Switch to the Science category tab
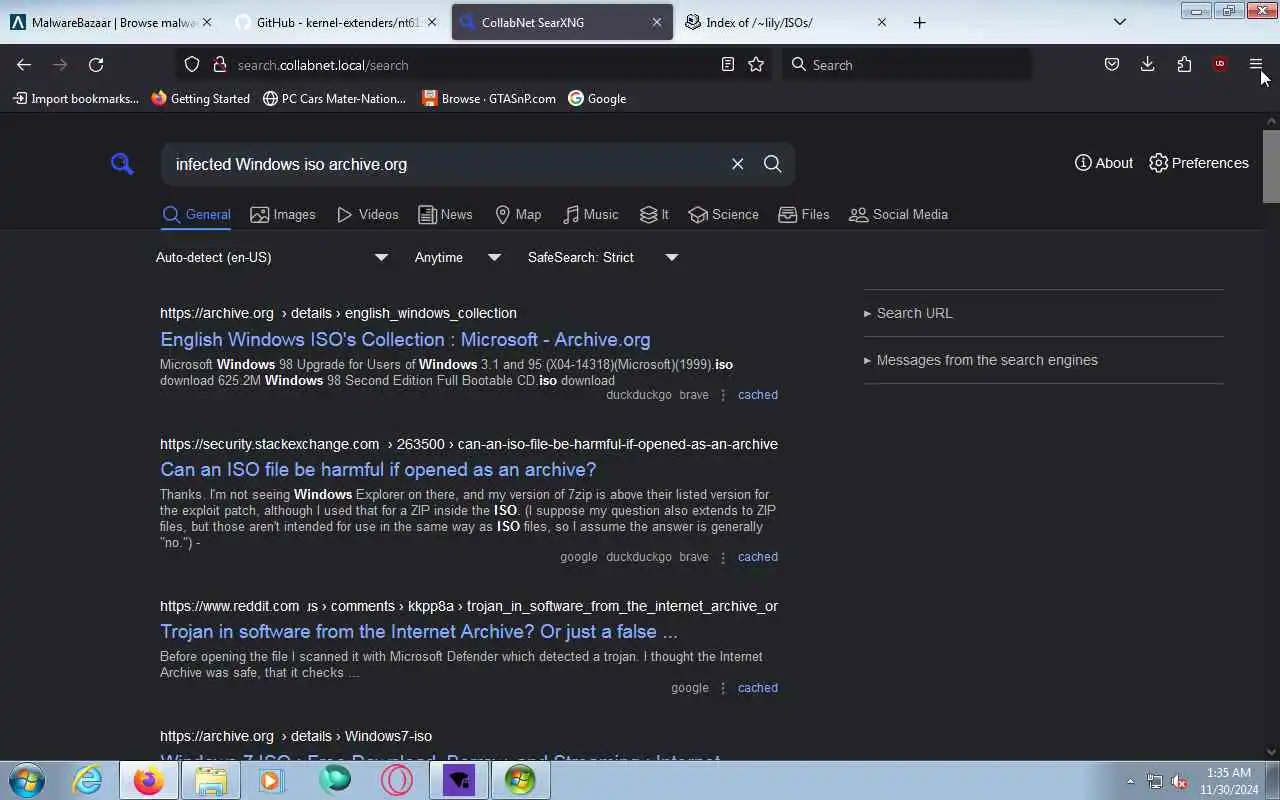1280x800 pixels. 724,214
